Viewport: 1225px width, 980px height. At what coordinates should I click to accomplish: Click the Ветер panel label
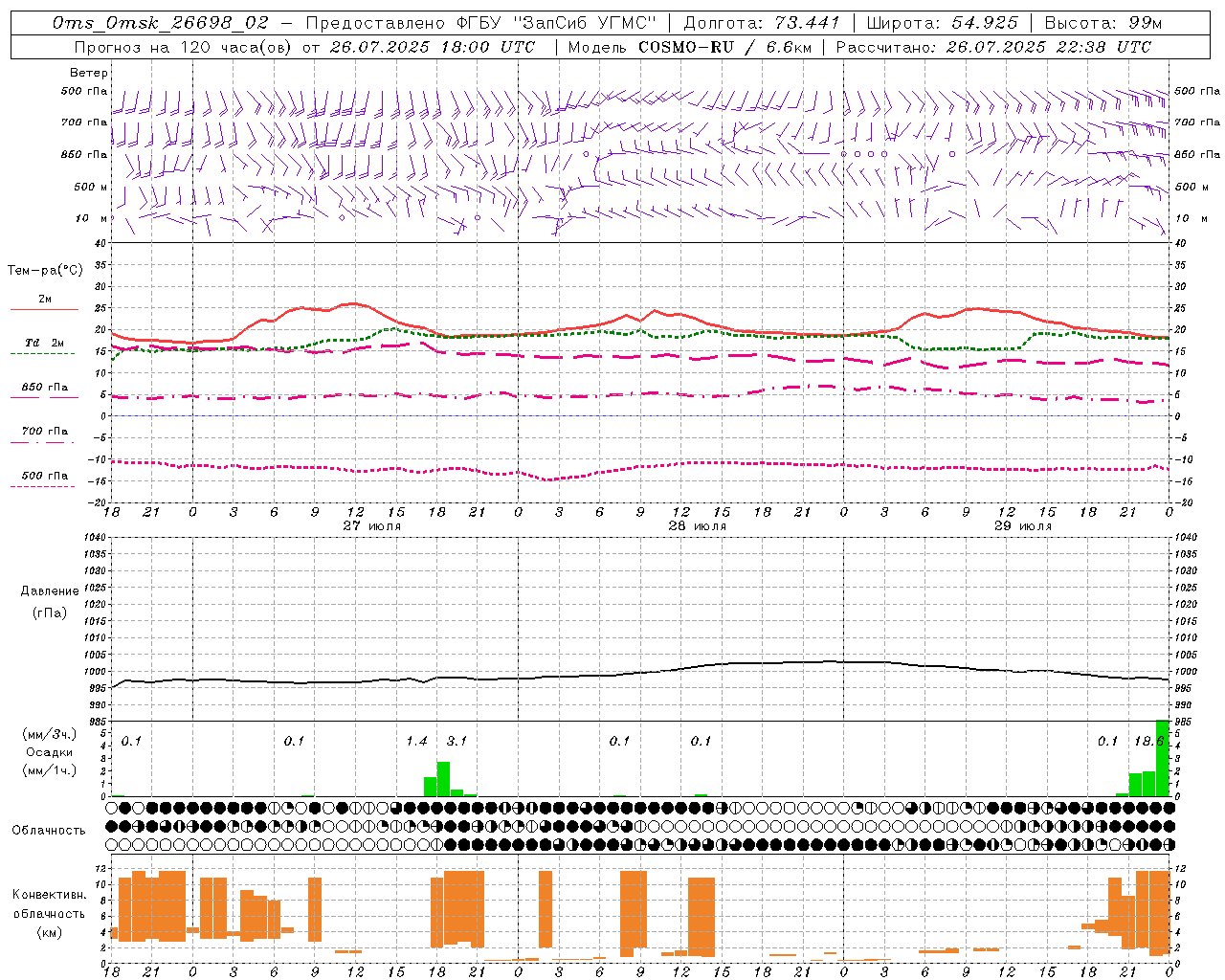pyautogui.click(x=89, y=73)
